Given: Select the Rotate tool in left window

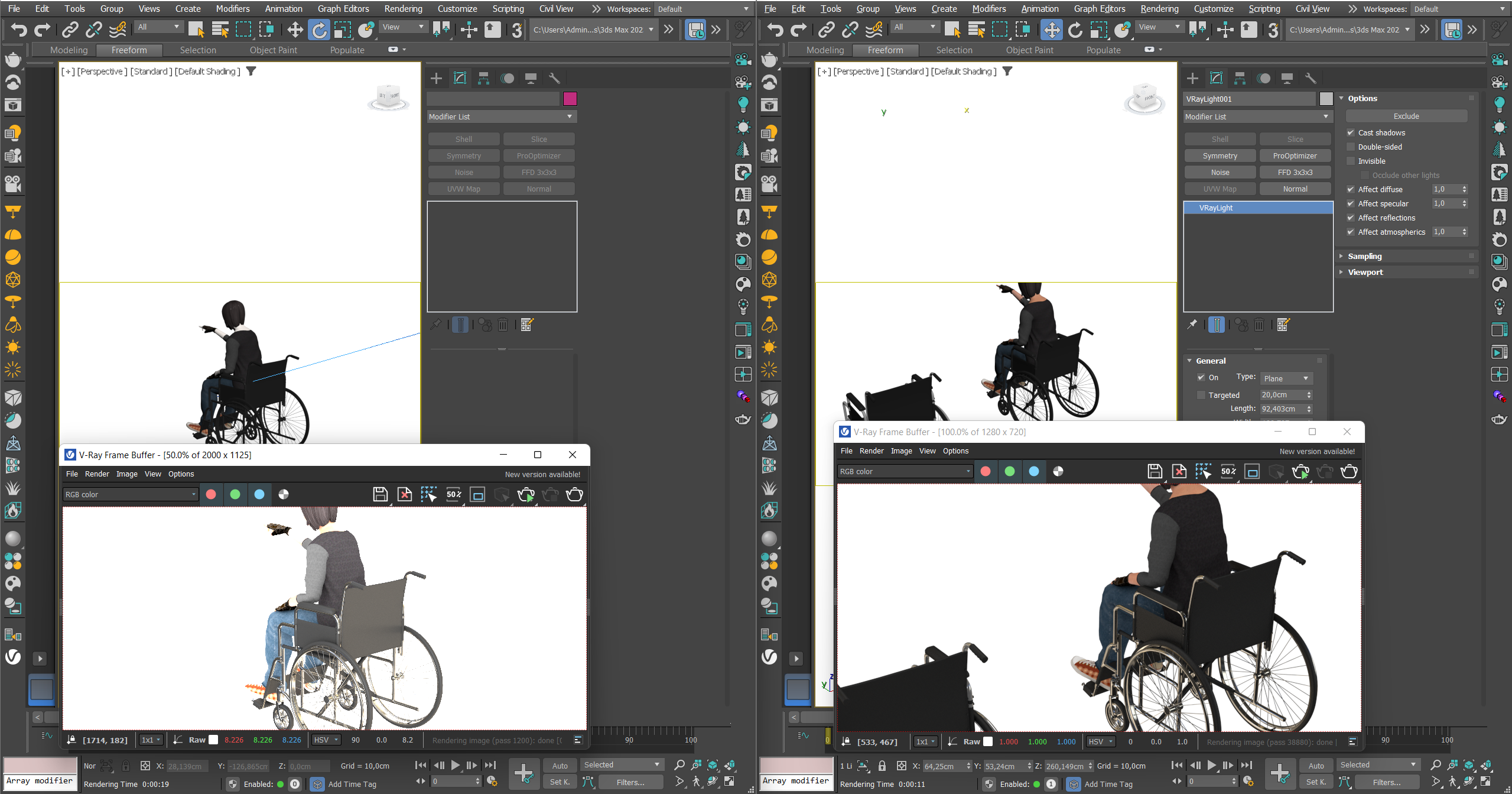Looking at the screenshot, I should point(319,30).
